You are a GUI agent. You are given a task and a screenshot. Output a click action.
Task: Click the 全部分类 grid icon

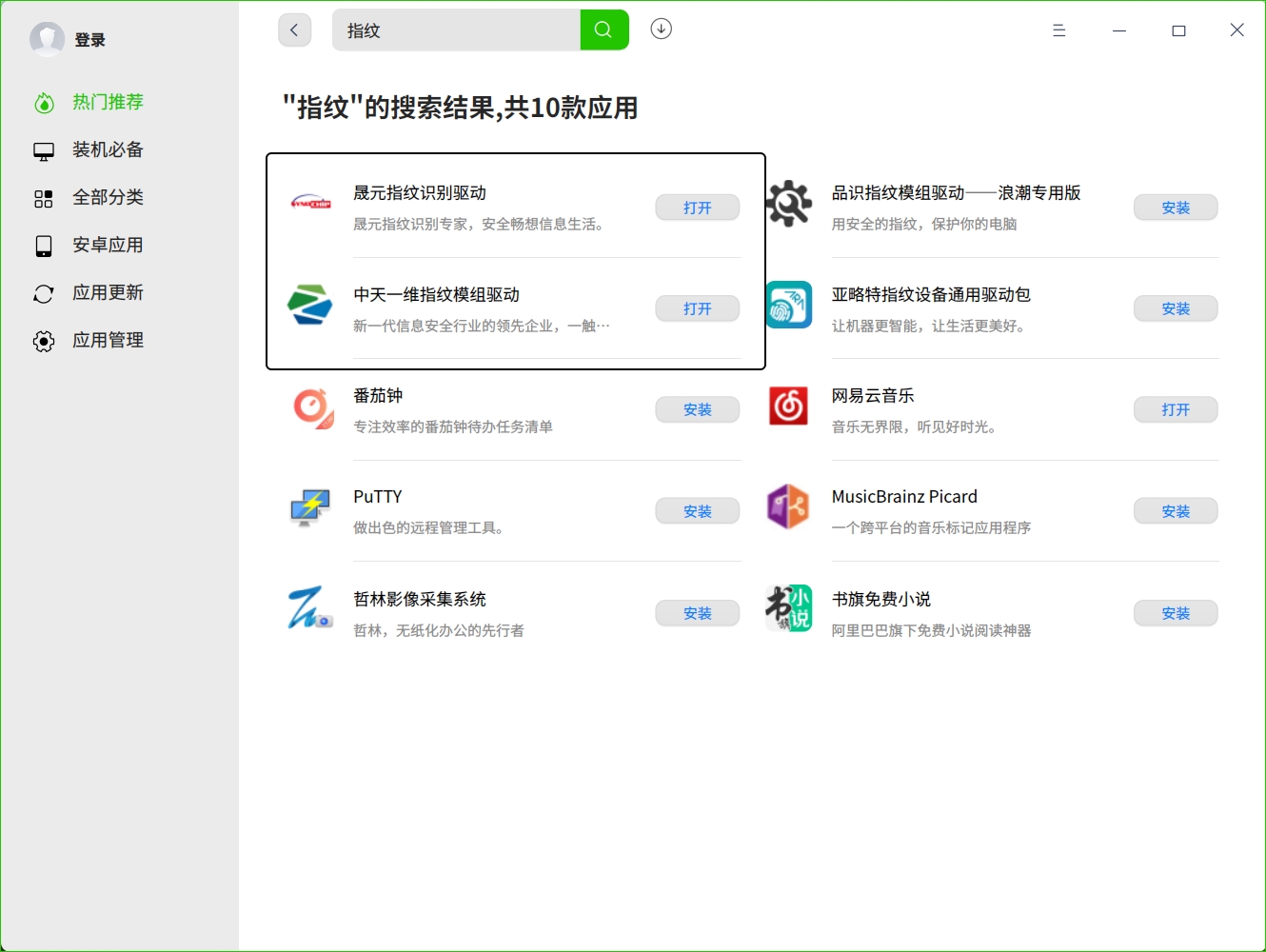click(x=44, y=199)
